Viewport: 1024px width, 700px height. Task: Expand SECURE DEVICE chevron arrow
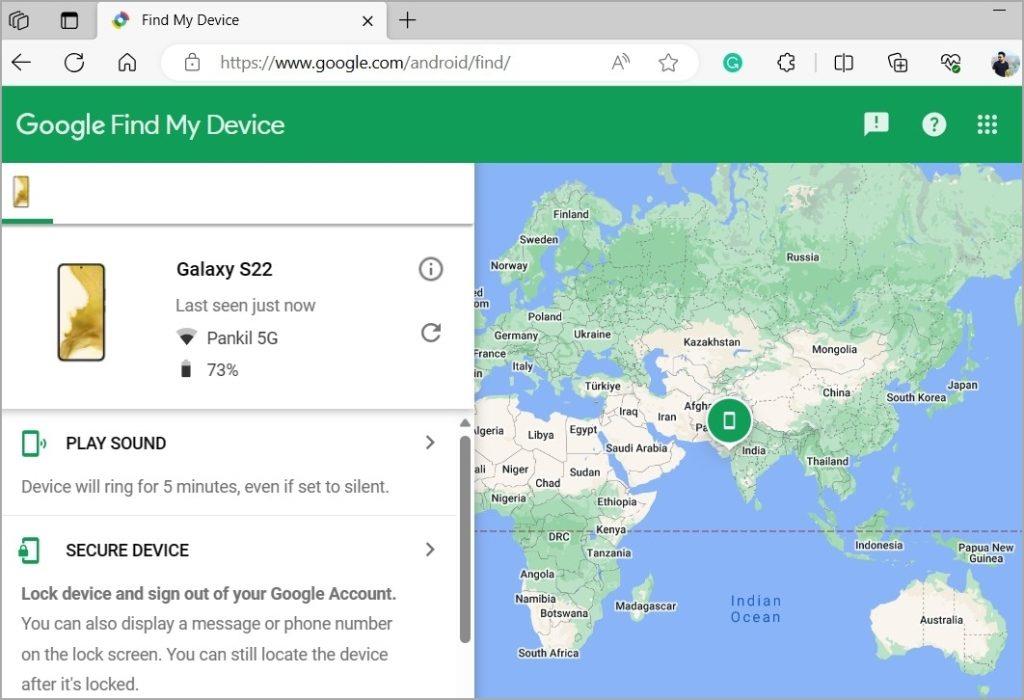click(x=430, y=549)
